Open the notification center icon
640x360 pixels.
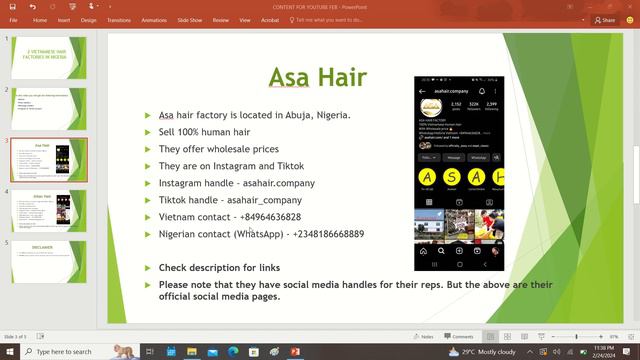tap(627, 351)
